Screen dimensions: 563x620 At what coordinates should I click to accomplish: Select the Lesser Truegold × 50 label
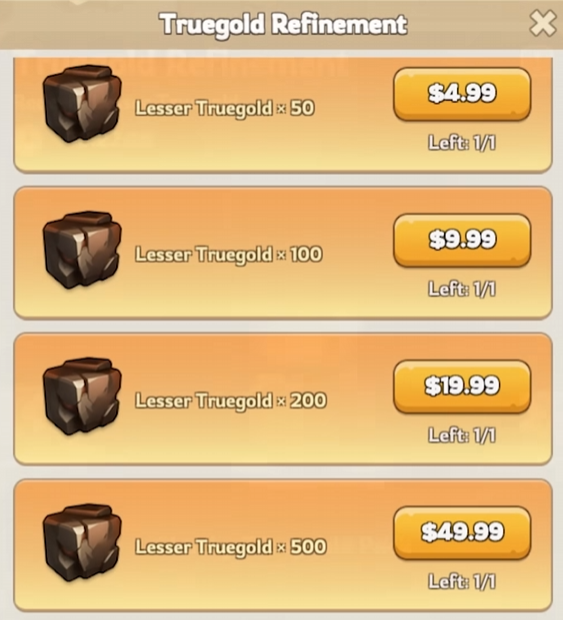click(225, 108)
